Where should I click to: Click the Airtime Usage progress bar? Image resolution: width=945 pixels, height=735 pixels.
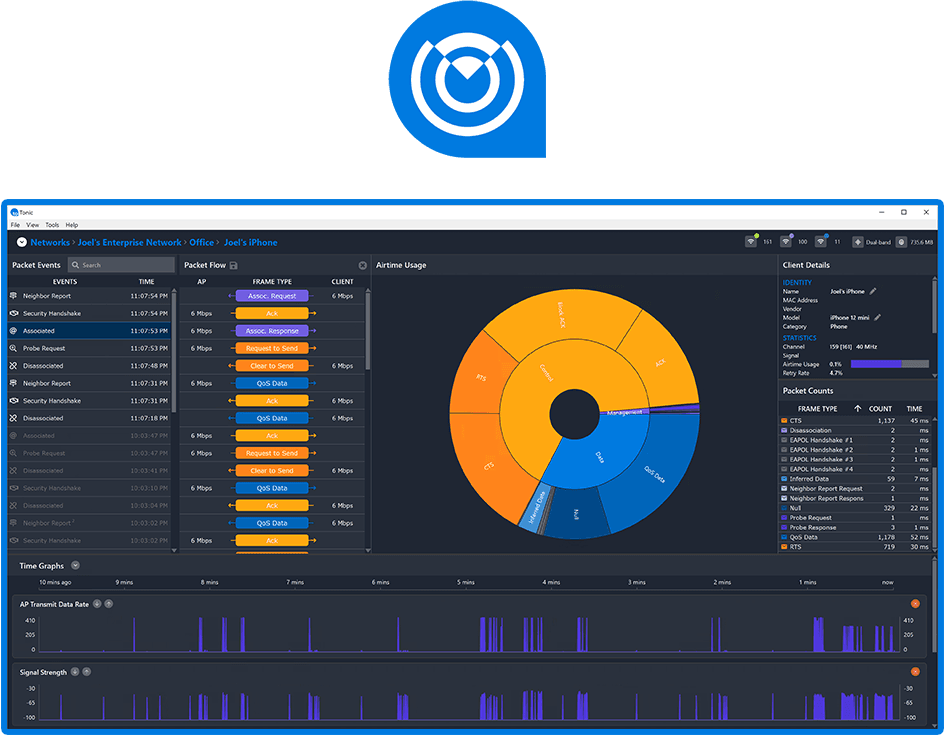(x=890, y=363)
